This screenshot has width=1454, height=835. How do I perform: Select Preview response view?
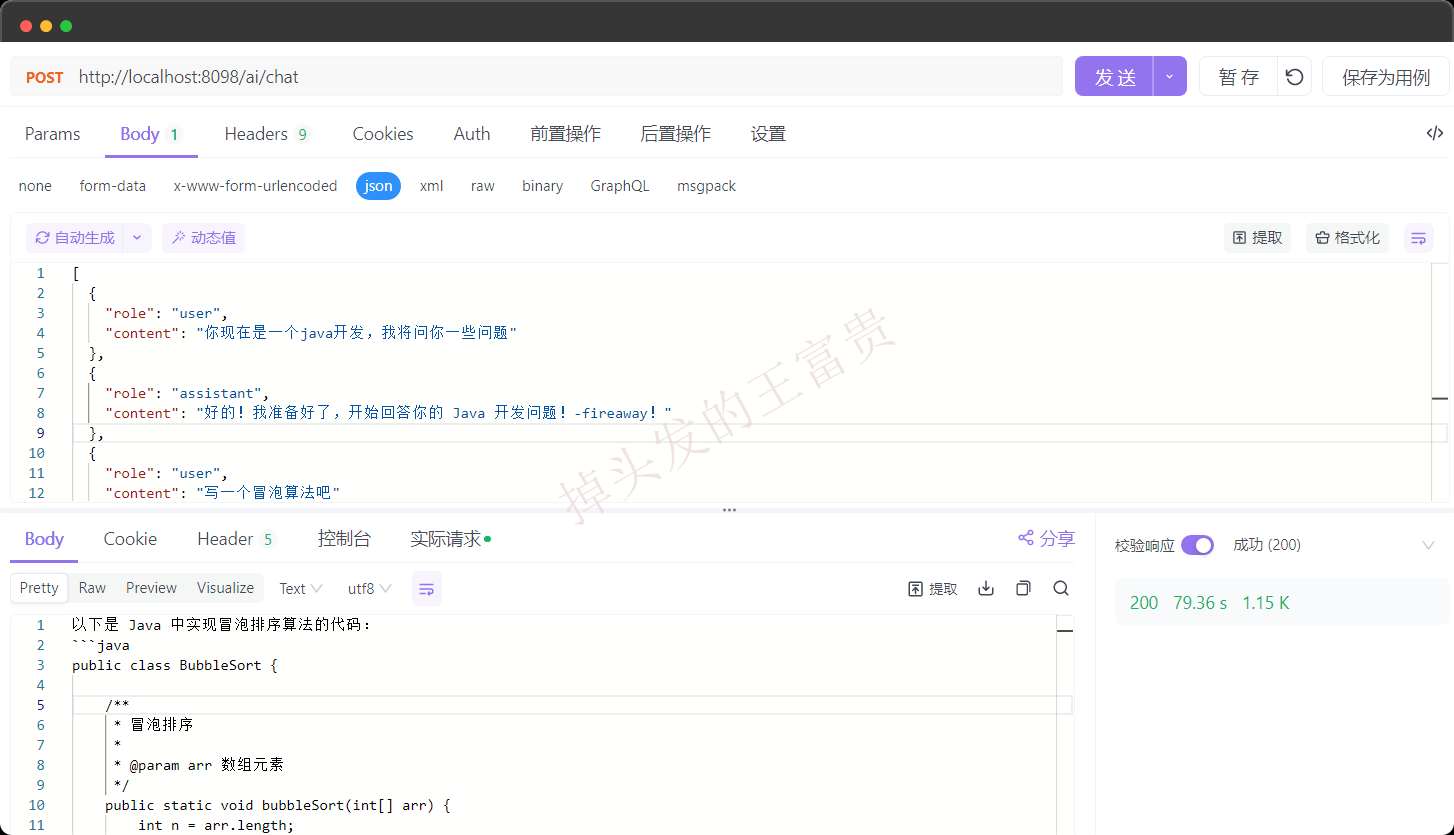pyautogui.click(x=151, y=588)
